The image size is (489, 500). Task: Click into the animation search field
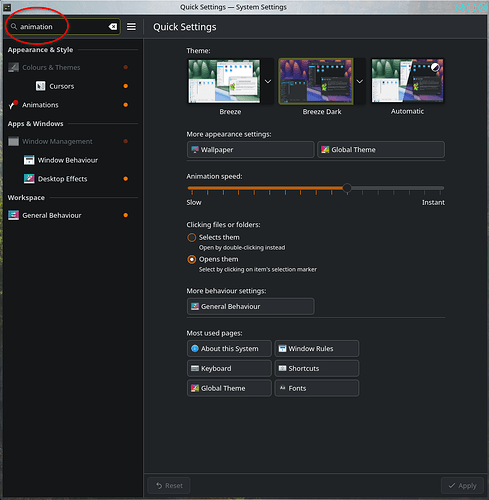point(63,27)
